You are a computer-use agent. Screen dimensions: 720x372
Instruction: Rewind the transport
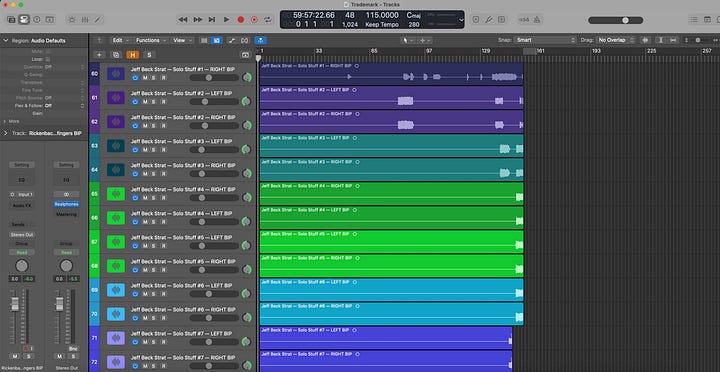click(182, 20)
